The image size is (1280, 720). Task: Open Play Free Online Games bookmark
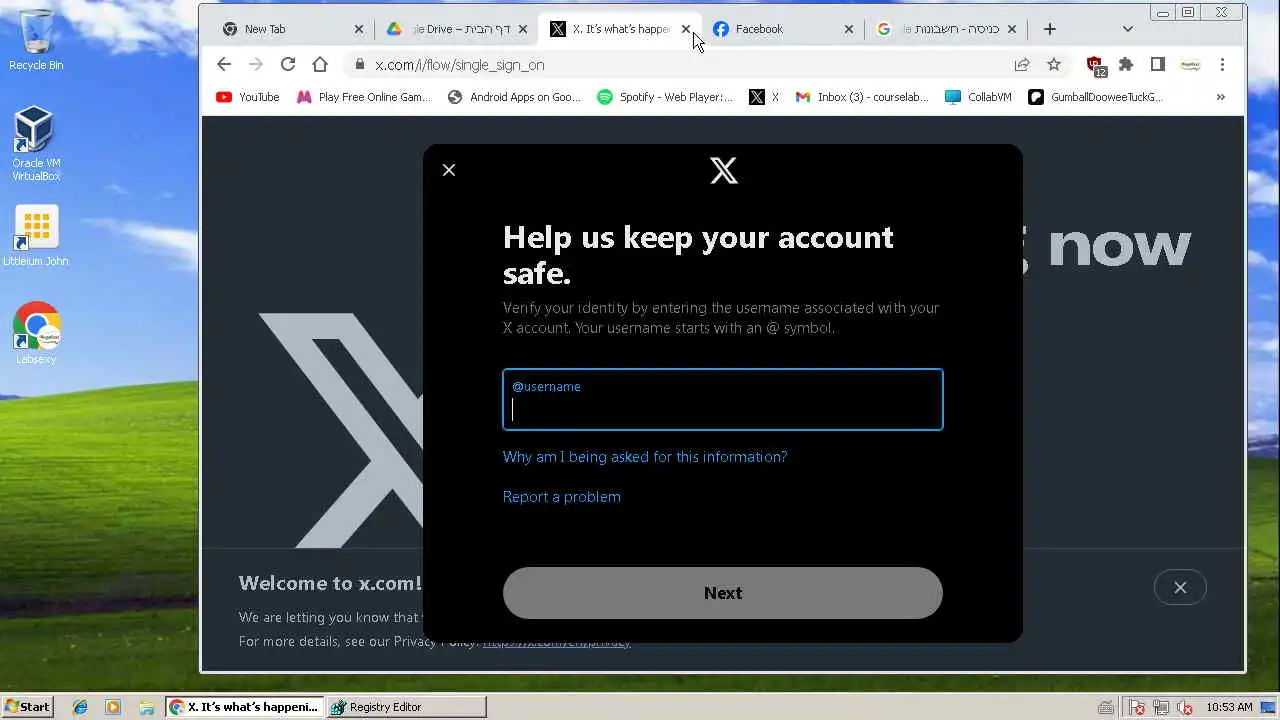(x=364, y=97)
